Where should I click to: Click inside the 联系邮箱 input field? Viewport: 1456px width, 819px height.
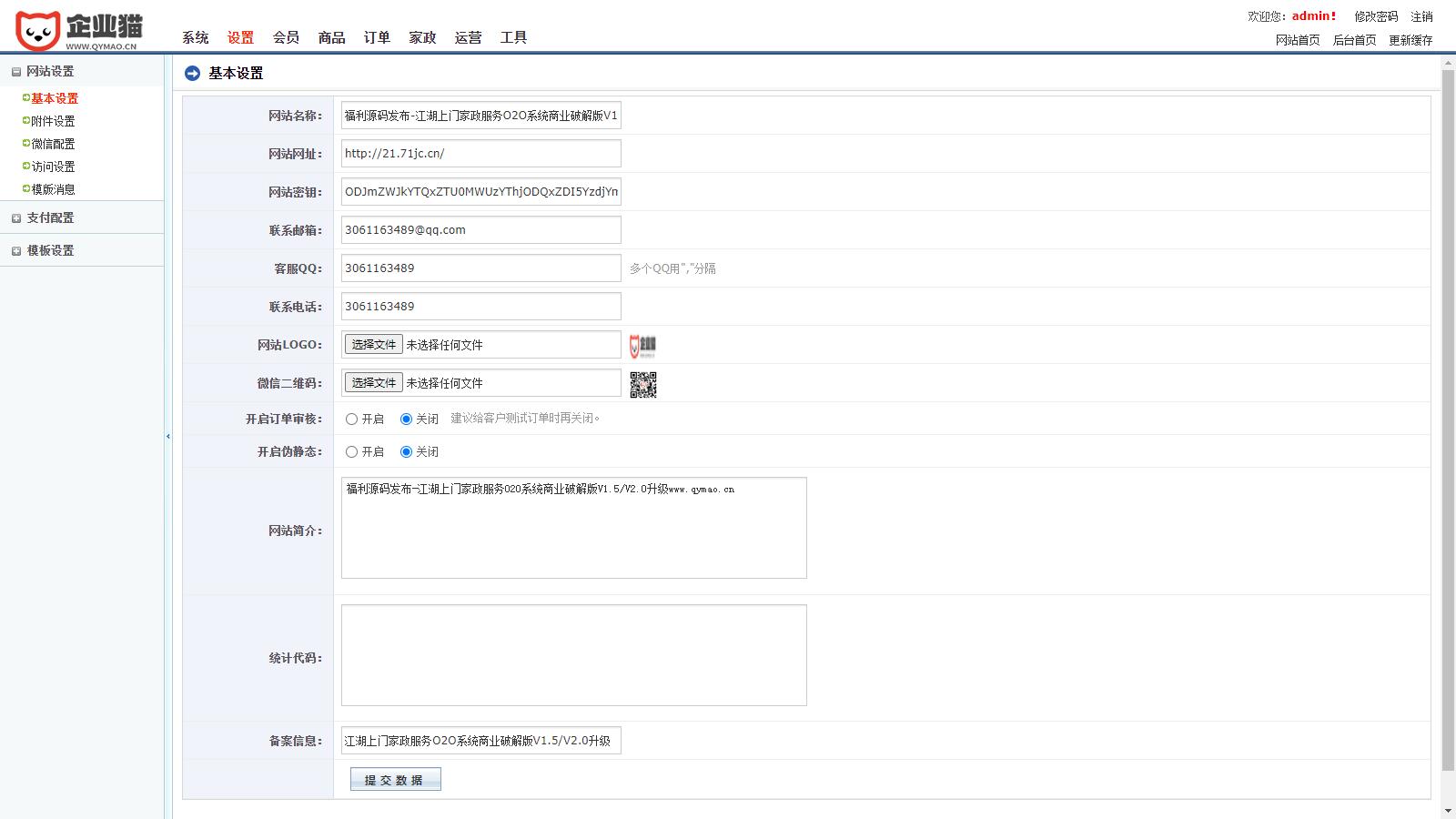(x=480, y=229)
